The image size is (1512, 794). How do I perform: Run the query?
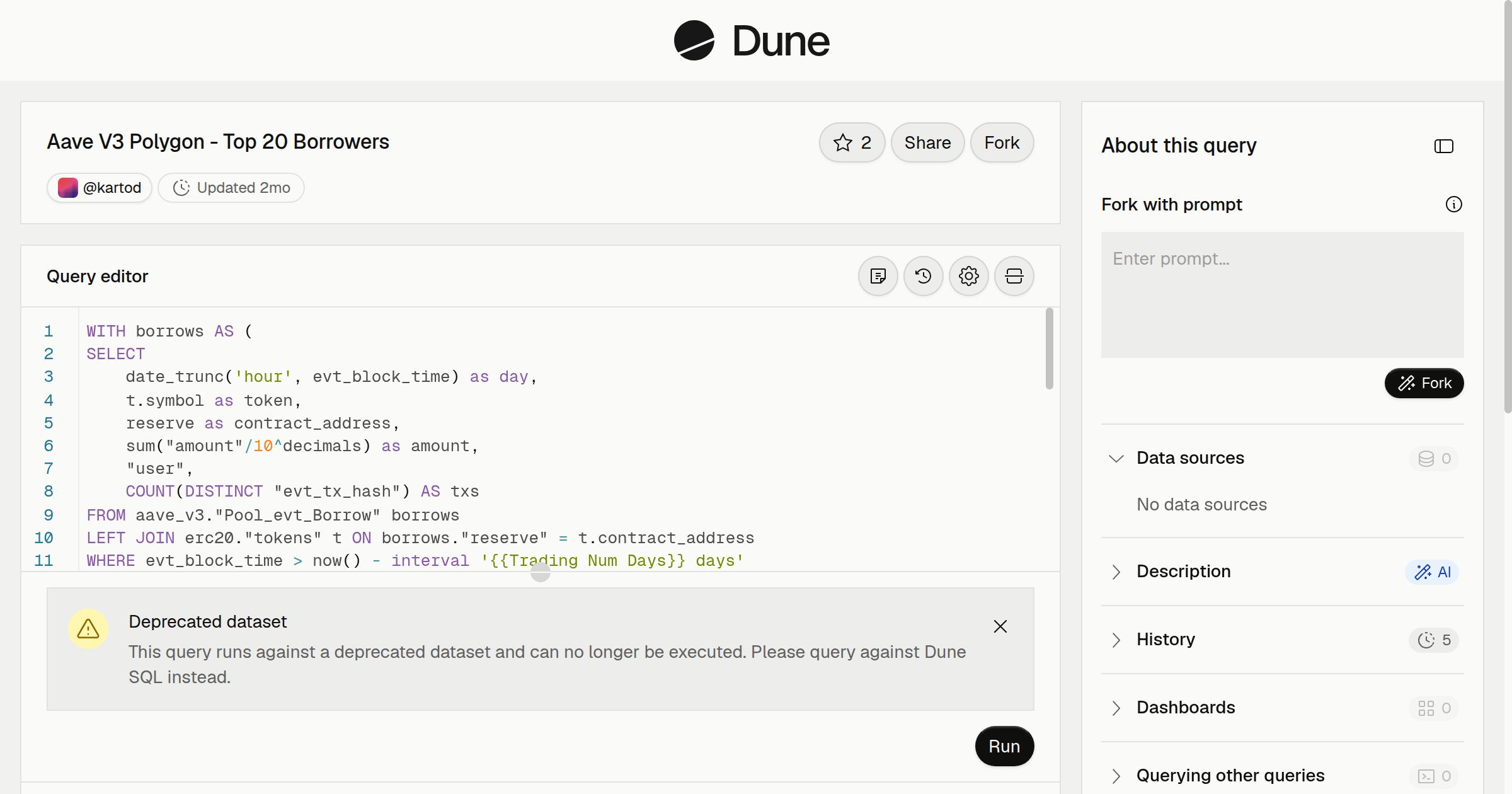pyautogui.click(x=1004, y=746)
